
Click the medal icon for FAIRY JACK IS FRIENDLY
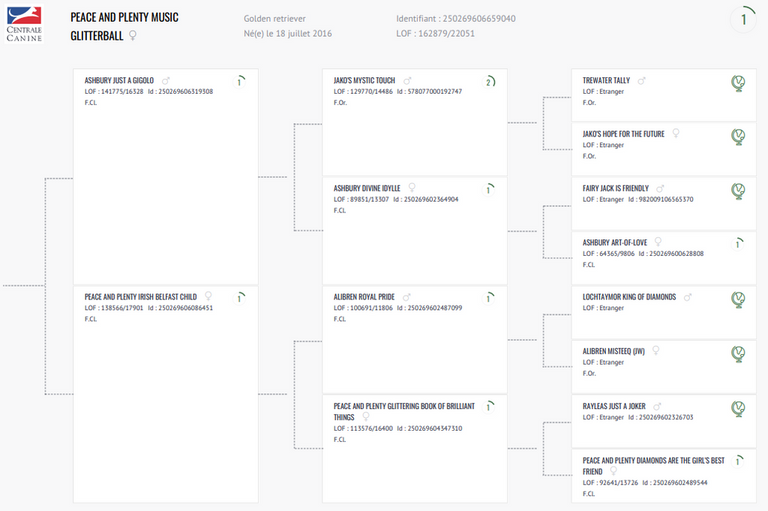click(738, 190)
